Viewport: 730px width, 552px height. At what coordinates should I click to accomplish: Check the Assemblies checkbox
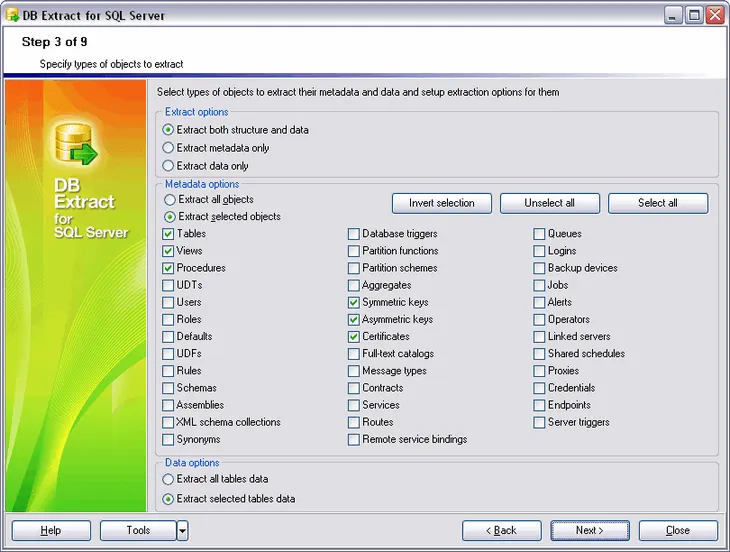pos(168,405)
